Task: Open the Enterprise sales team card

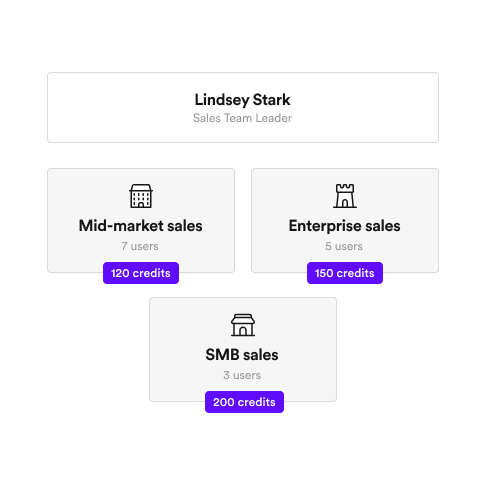Action: 345,220
